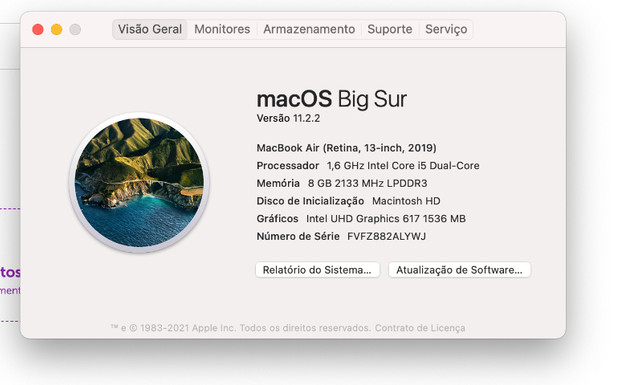Click the Gráficos label

(277, 219)
